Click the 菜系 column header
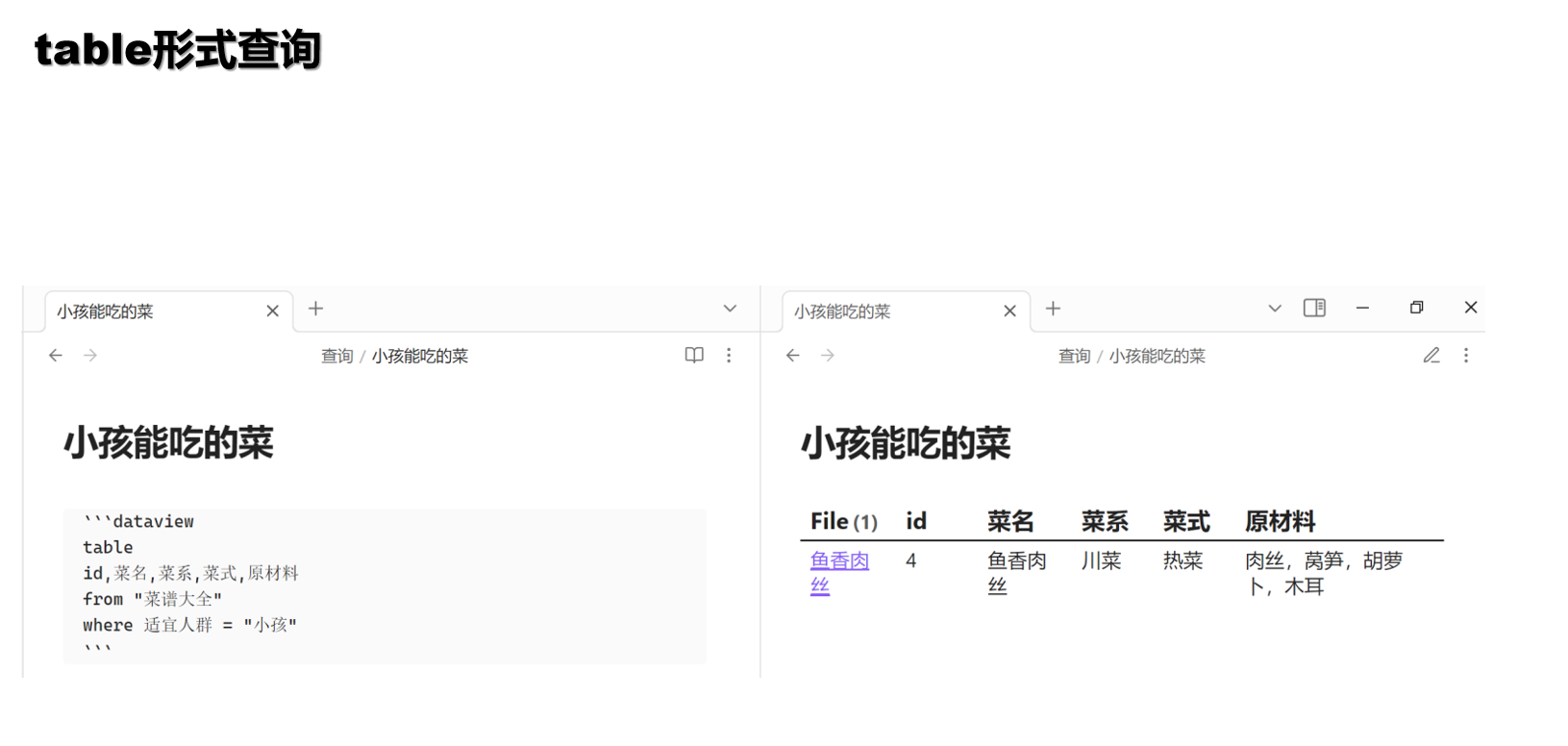 tap(1105, 522)
